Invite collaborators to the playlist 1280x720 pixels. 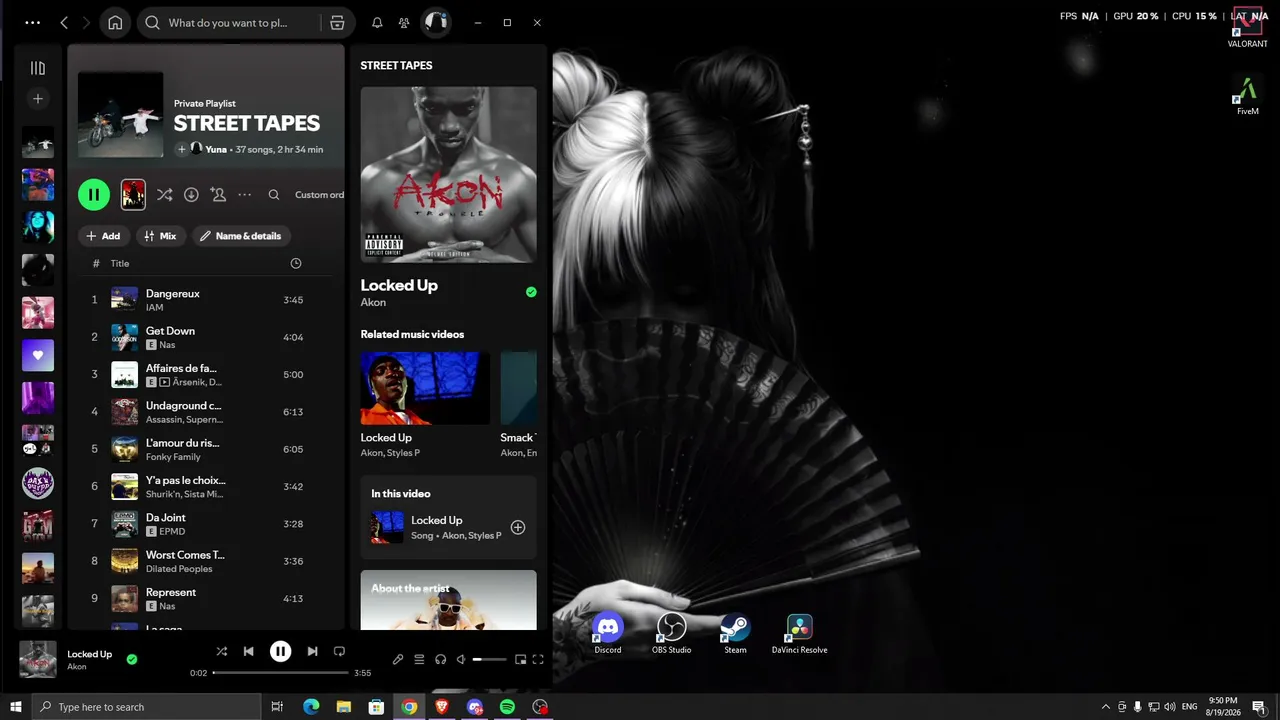[x=218, y=195]
